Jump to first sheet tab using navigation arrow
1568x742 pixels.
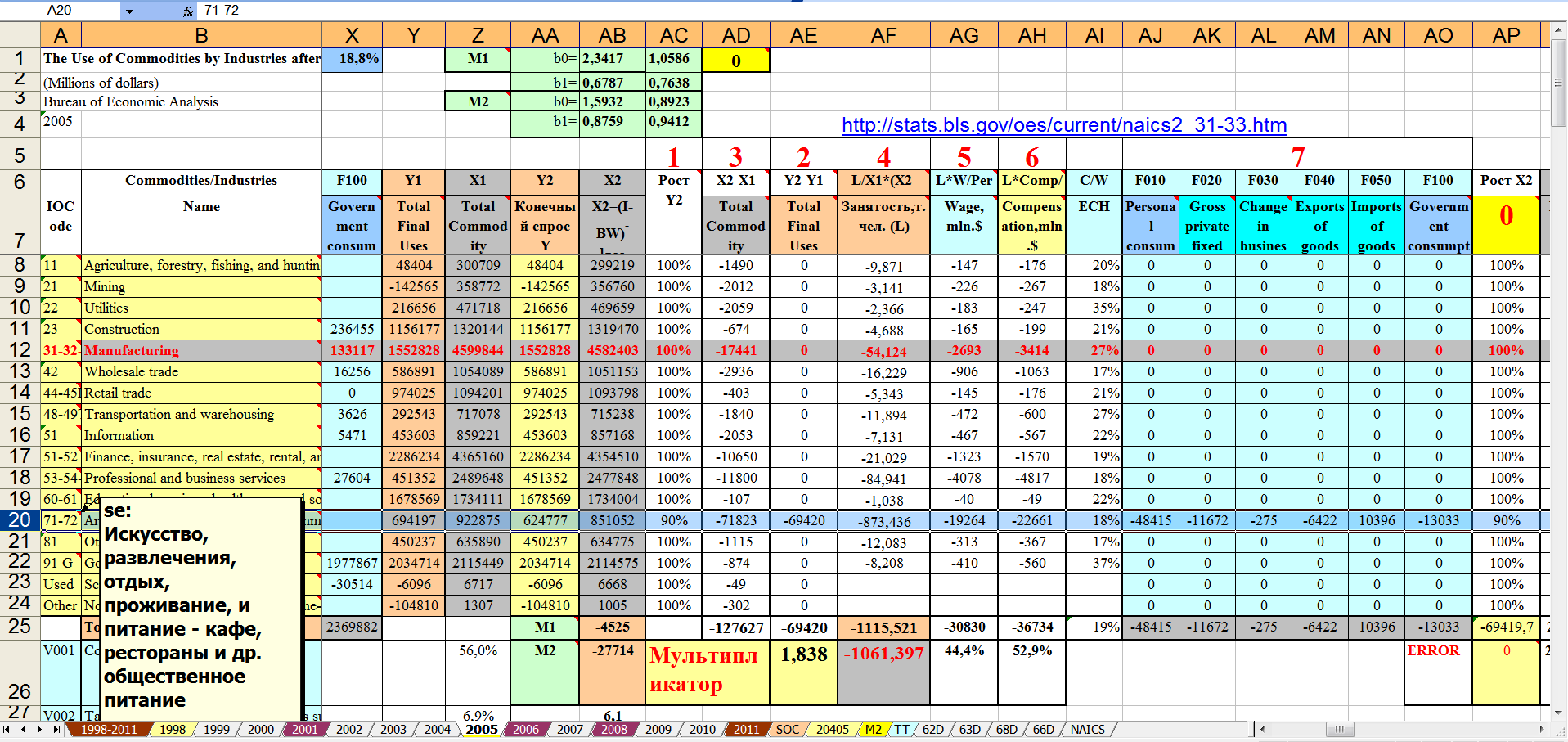point(7,729)
